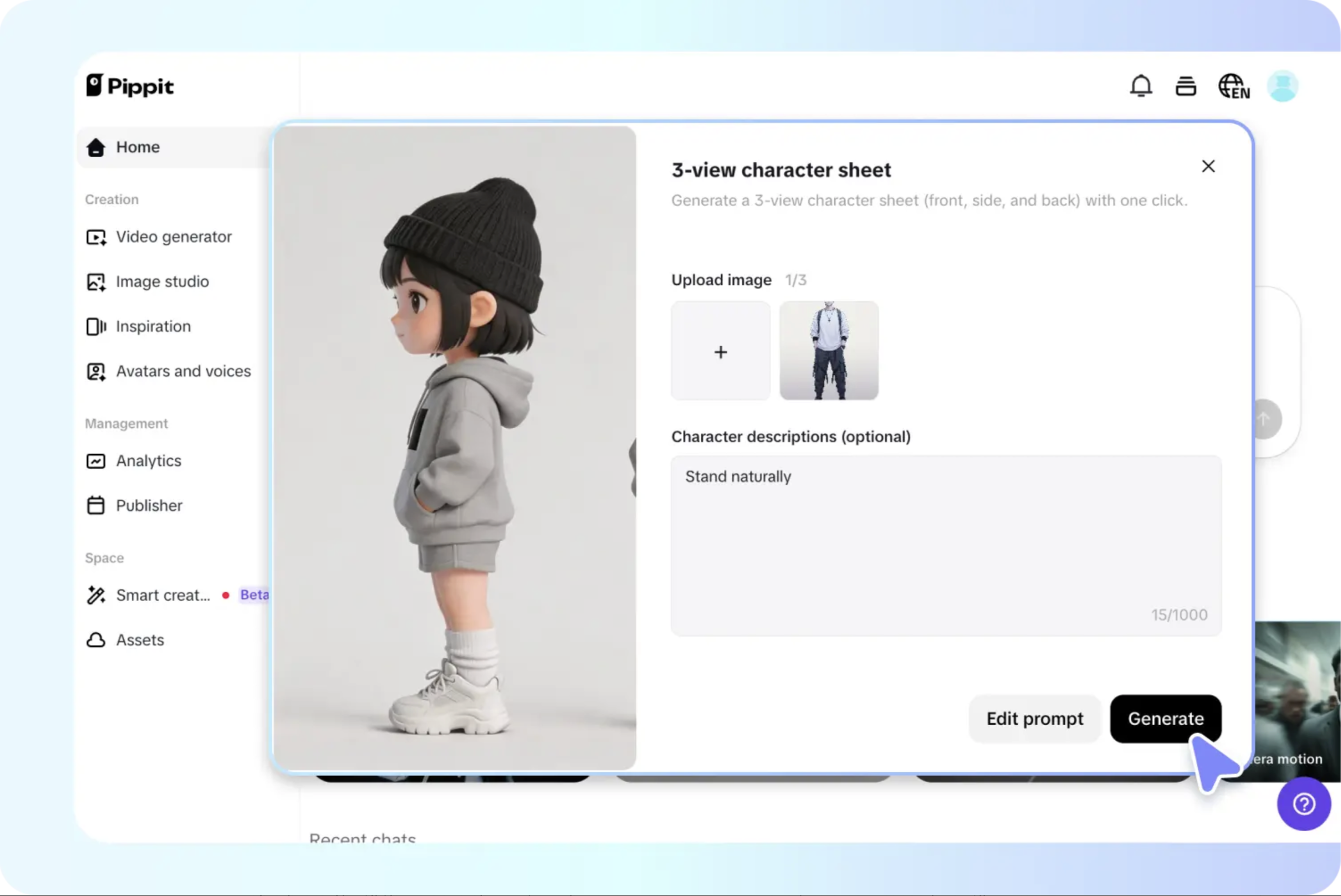Click the '1/3' upload counter
Screen dimensions: 1341x896
click(x=795, y=280)
